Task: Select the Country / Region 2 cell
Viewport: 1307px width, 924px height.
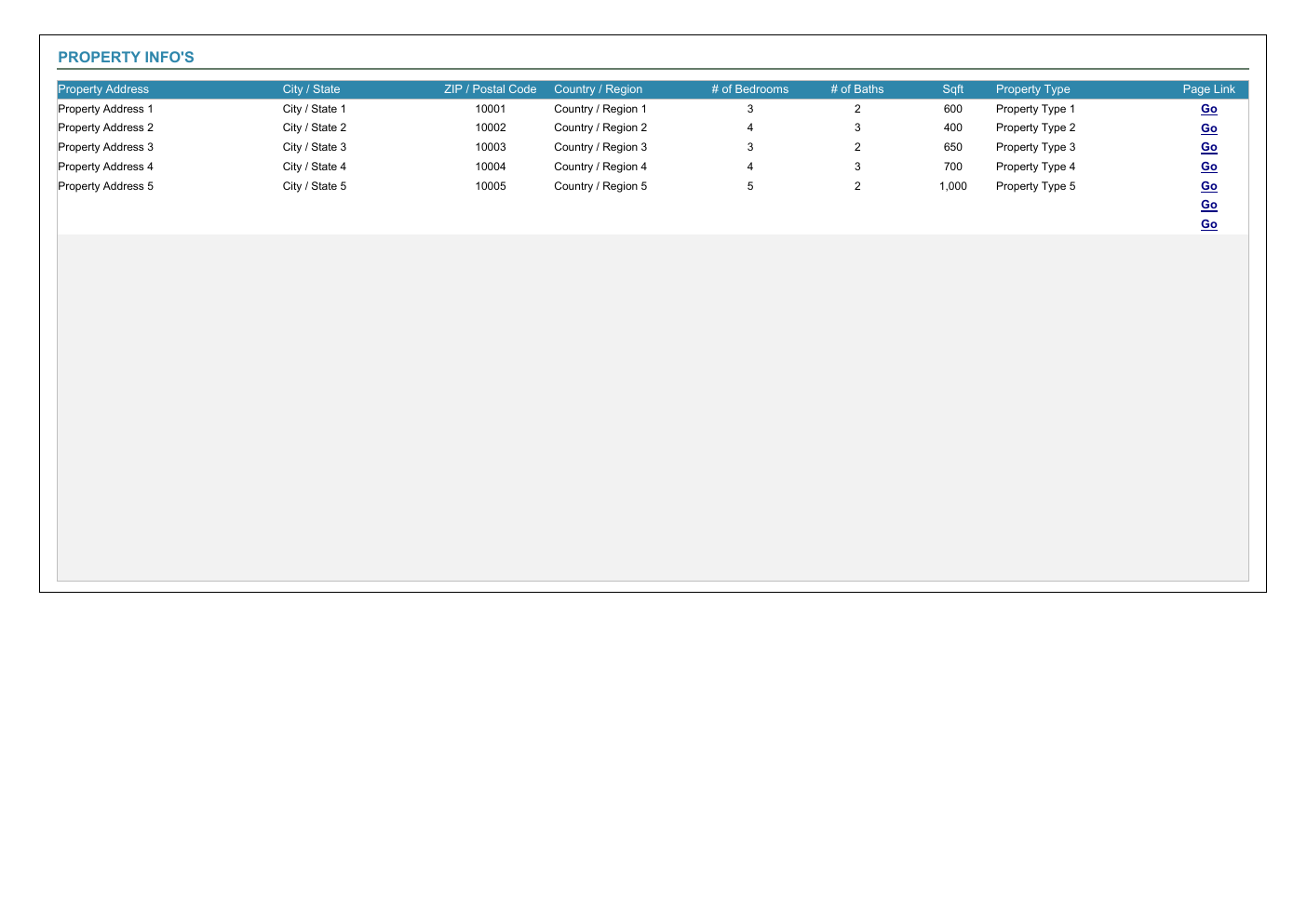Action: point(600,127)
